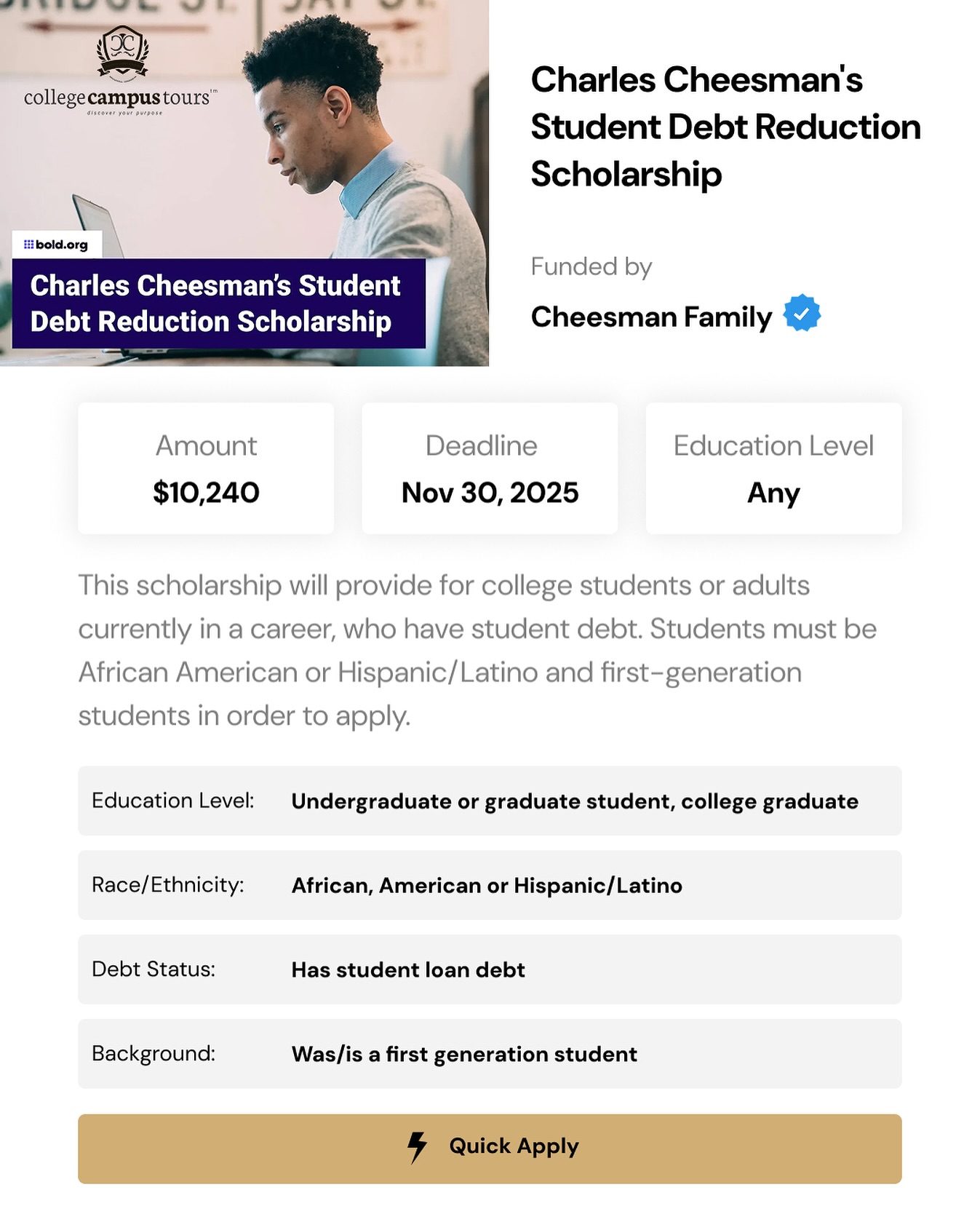The height and width of the screenshot is (1222, 980).
Task: Click the blue verified checkmark badge
Action: tap(802, 313)
